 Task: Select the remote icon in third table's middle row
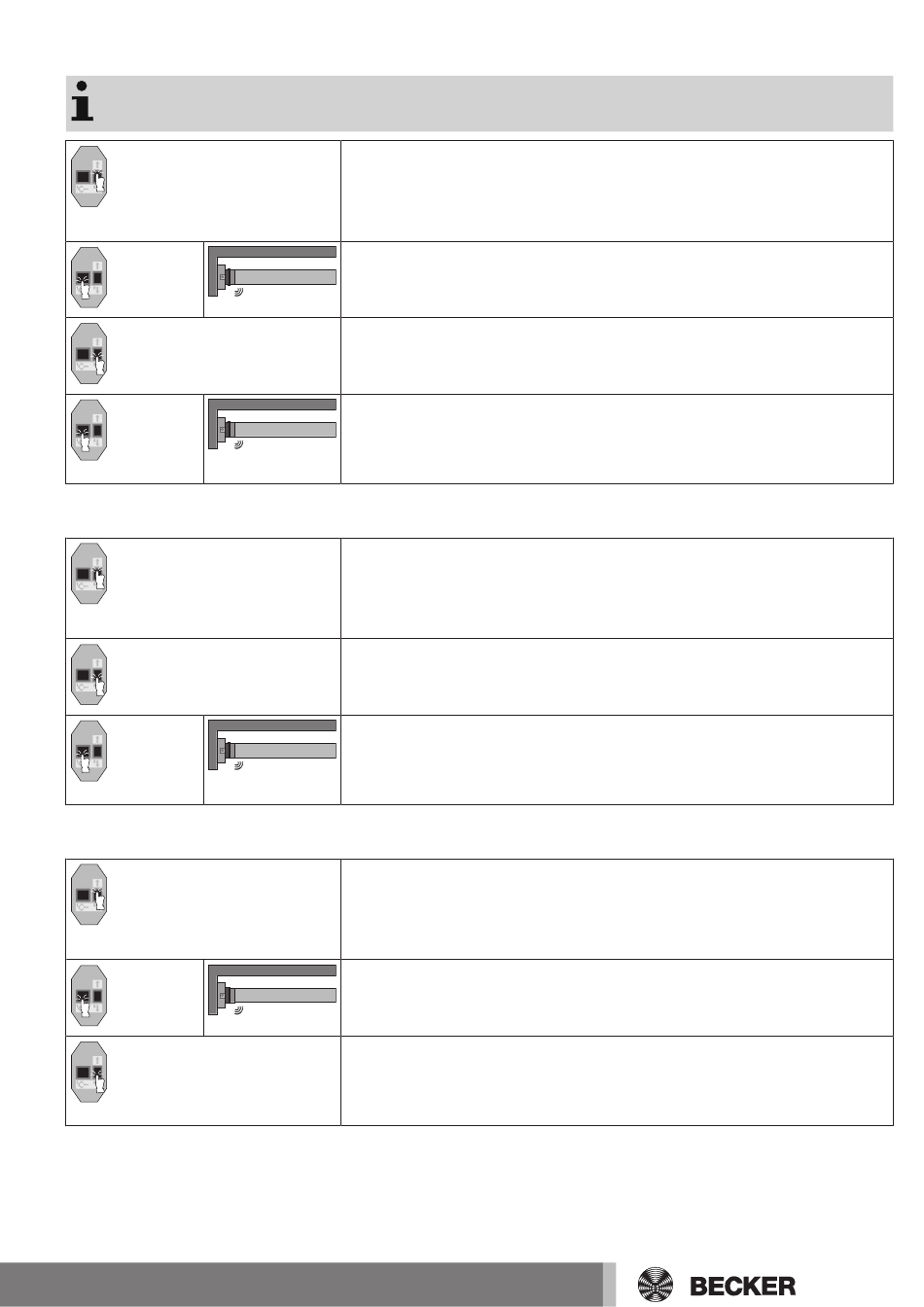pyautogui.click(x=89, y=996)
